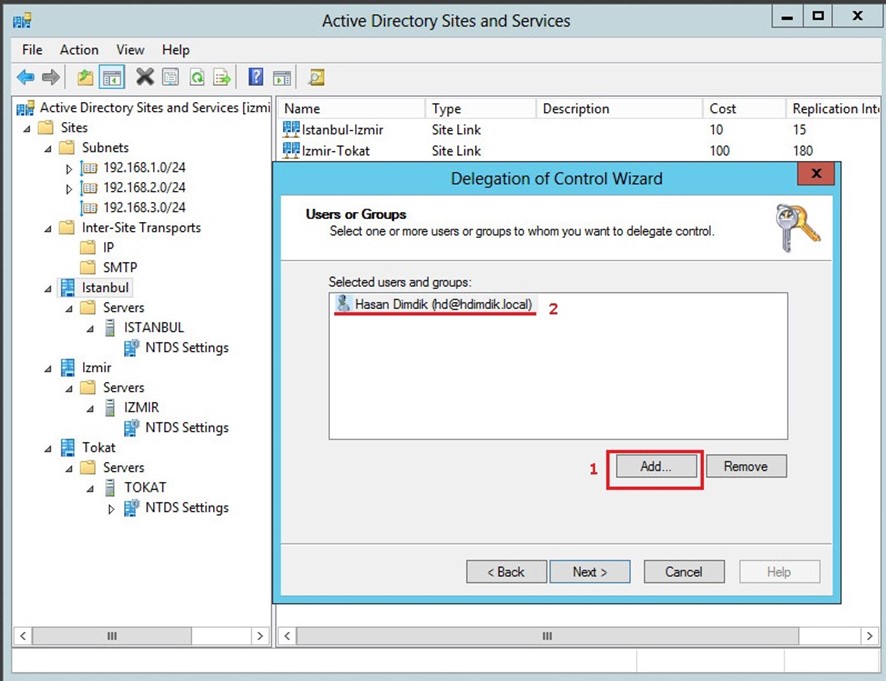Cancel the Delegation of Control Wizard
This screenshot has height=681, width=886.
pyautogui.click(x=684, y=572)
